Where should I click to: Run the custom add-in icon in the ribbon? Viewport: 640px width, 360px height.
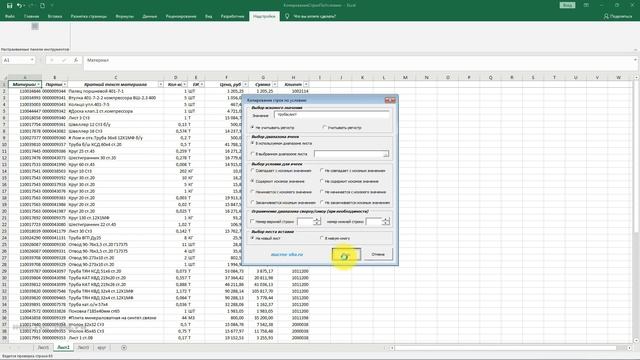[35, 27]
